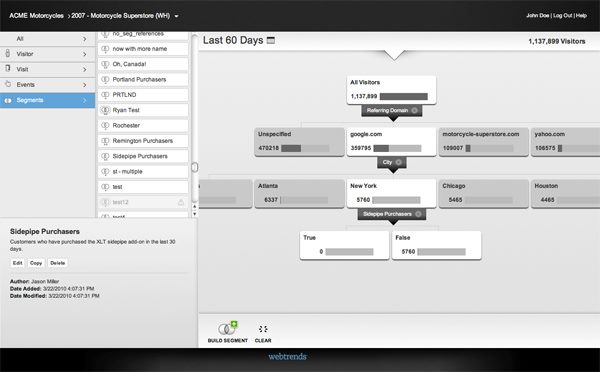
Task: Select the Visitor menu item
Action: tap(47, 54)
